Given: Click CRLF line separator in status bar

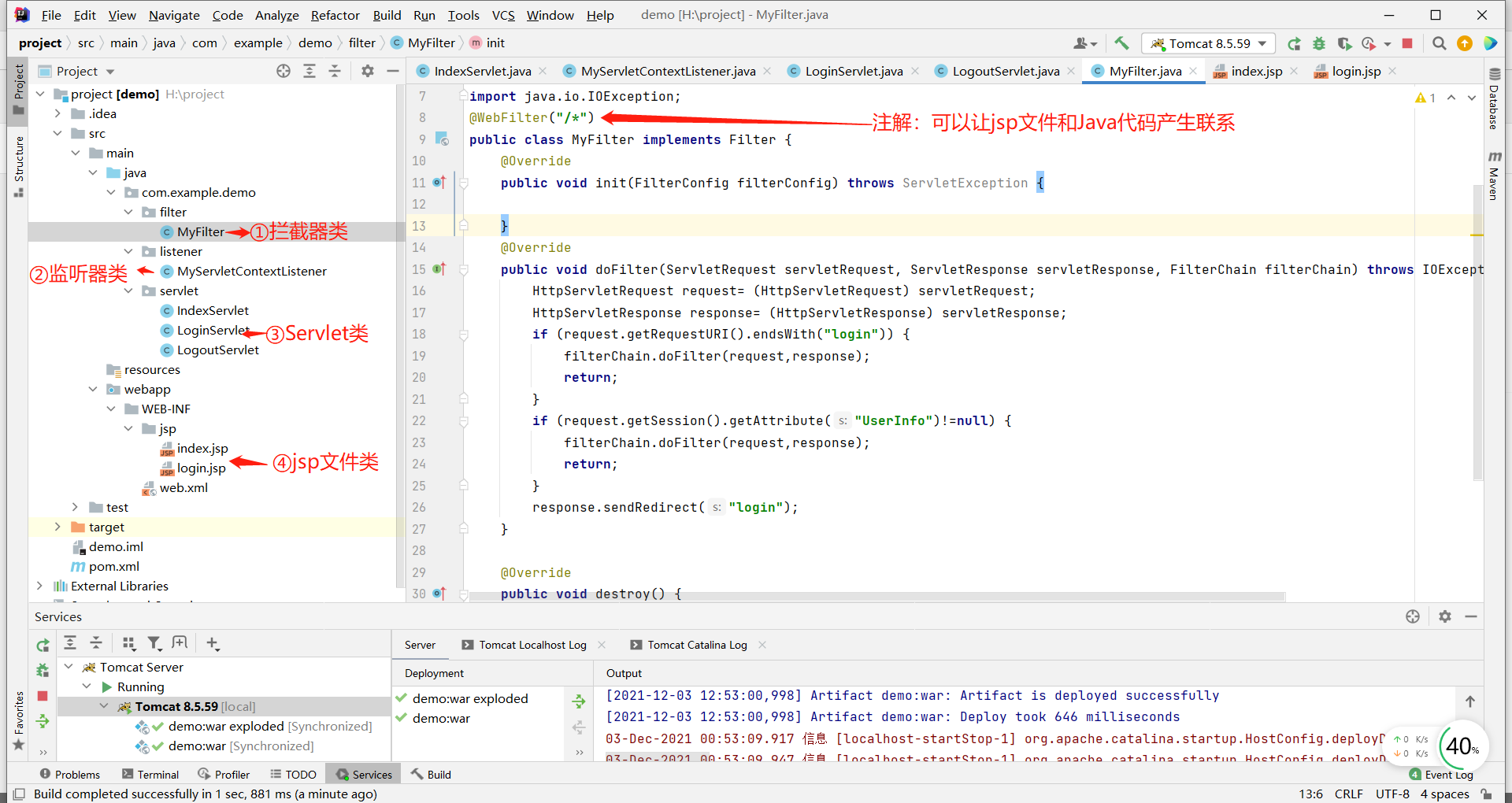Looking at the screenshot, I should click(x=1348, y=794).
